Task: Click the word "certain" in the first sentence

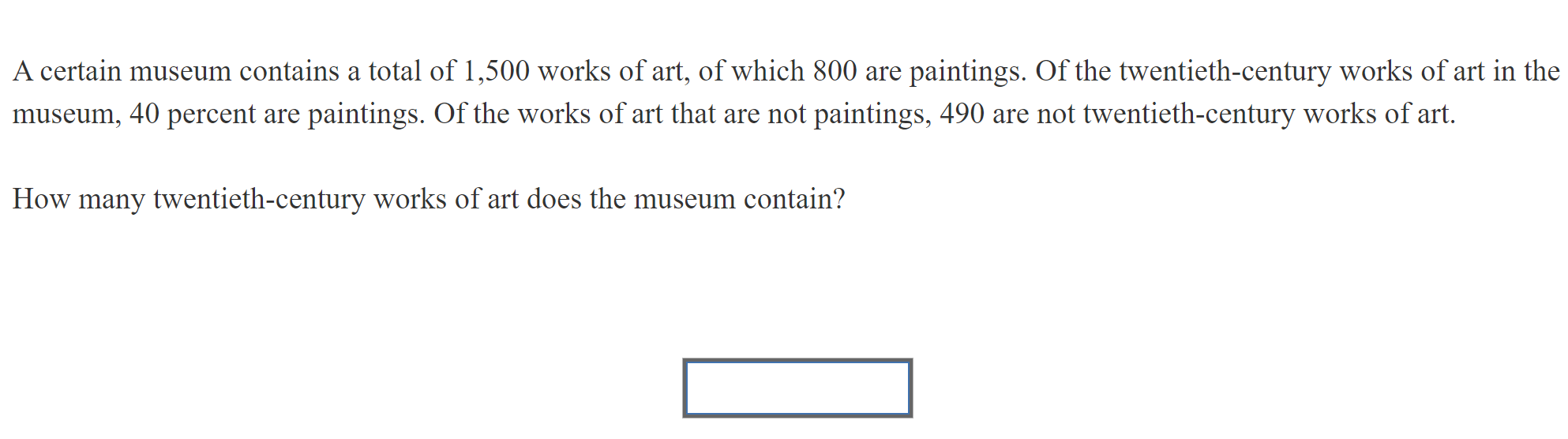Action: point(81,71)
